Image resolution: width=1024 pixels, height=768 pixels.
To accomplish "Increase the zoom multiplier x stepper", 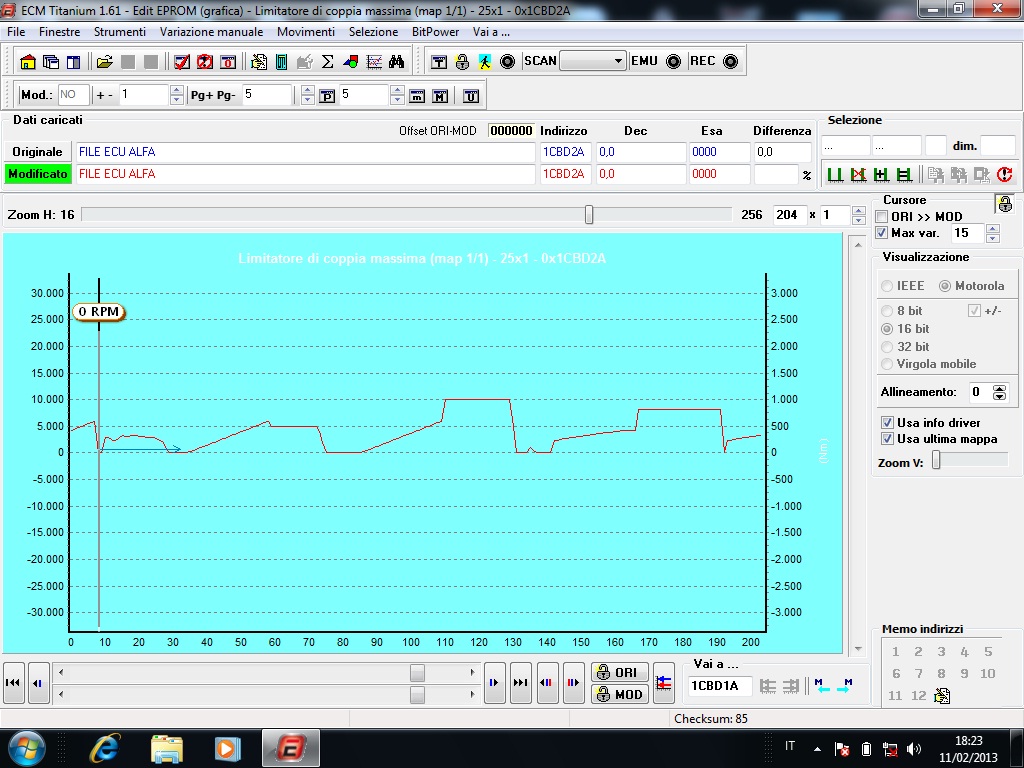I will click(x=859, y=210).
